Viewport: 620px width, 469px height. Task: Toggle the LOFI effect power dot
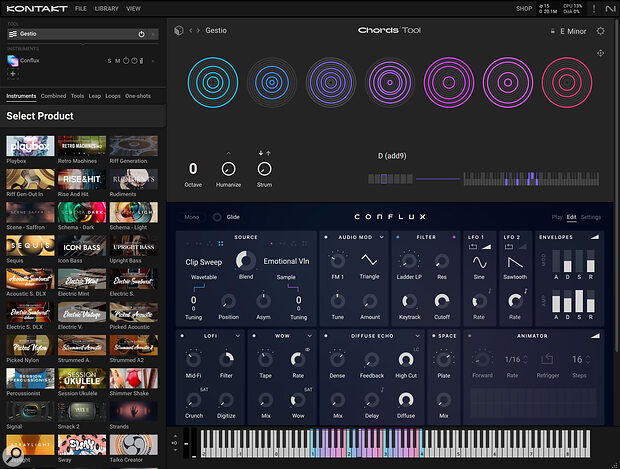(182, 335)
